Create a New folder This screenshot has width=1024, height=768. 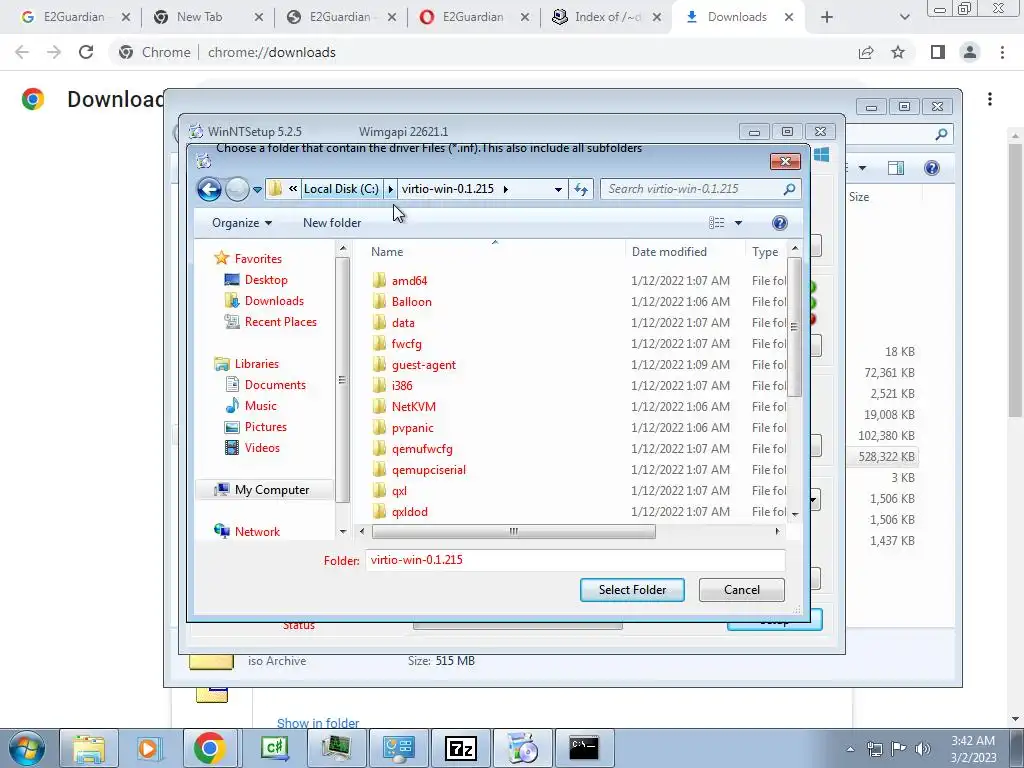pyautogui.click(x=332, y=223)
